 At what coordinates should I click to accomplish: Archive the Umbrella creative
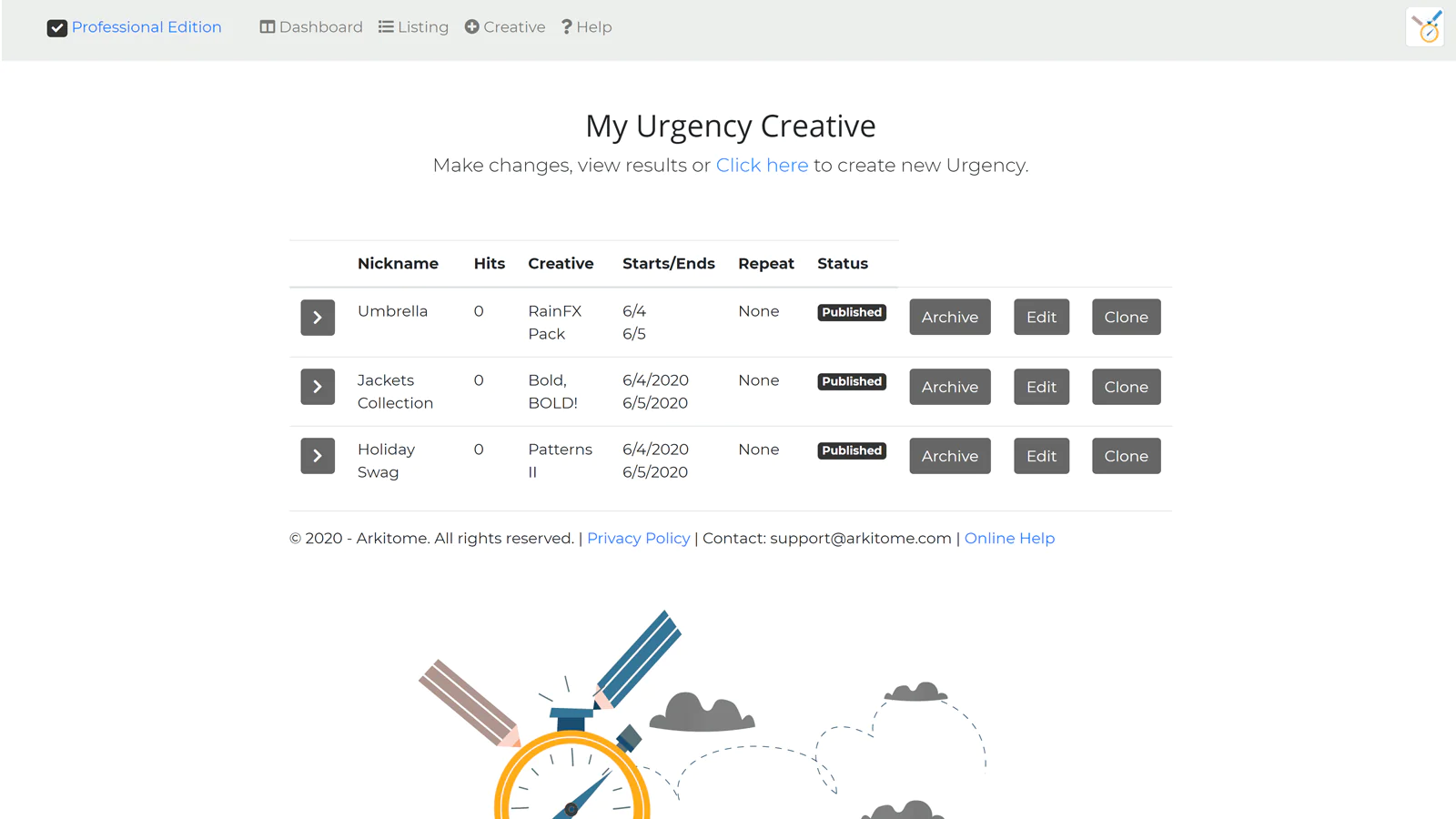[x=950, y=318]
